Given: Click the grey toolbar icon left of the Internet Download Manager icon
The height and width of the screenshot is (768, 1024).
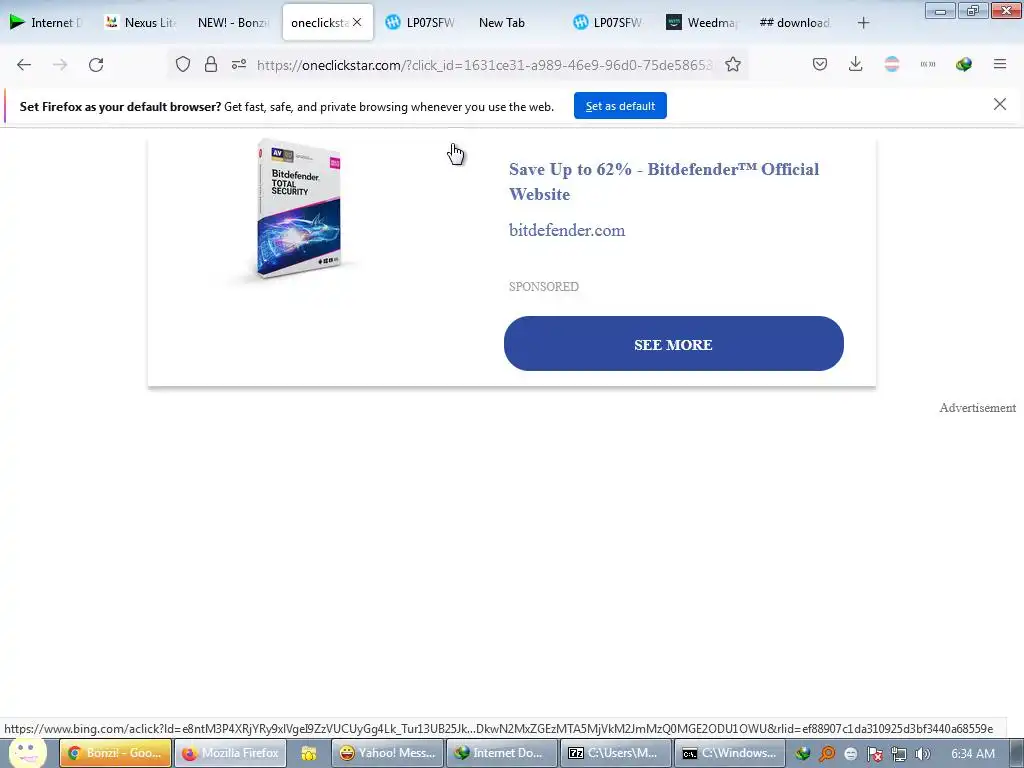Looking at the screenshot, I should point(927,64).
